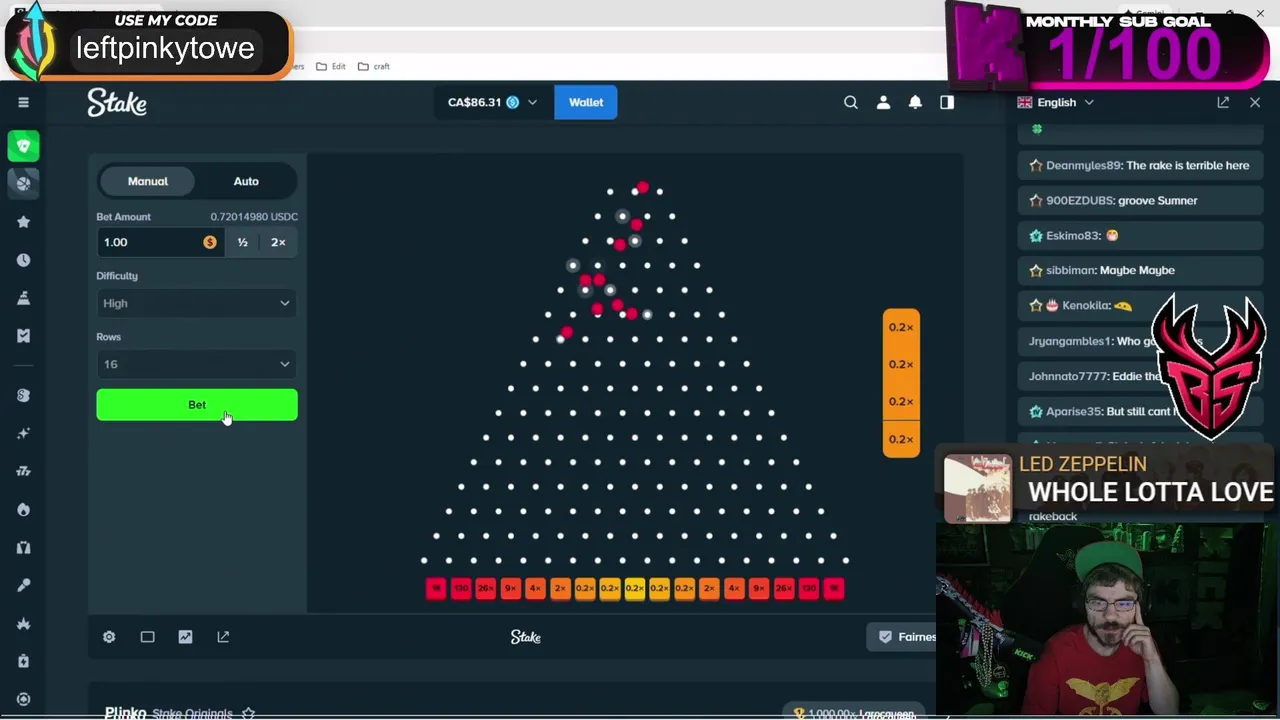Click Deanmyles89 chat message
The image size is (1280, 720).
click(x=1140, y=166)
